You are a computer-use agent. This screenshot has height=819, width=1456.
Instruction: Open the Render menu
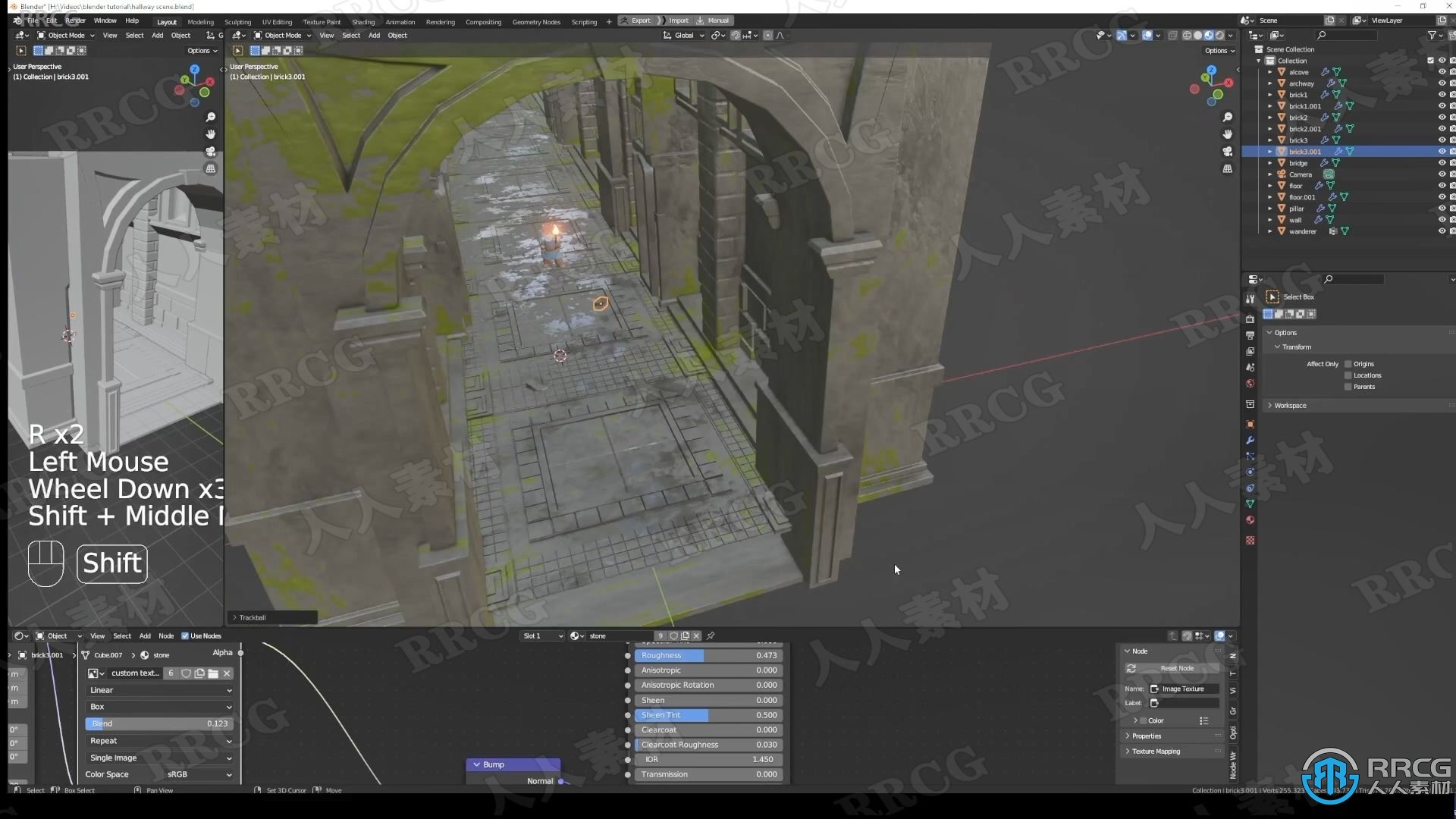pos(75,20)
